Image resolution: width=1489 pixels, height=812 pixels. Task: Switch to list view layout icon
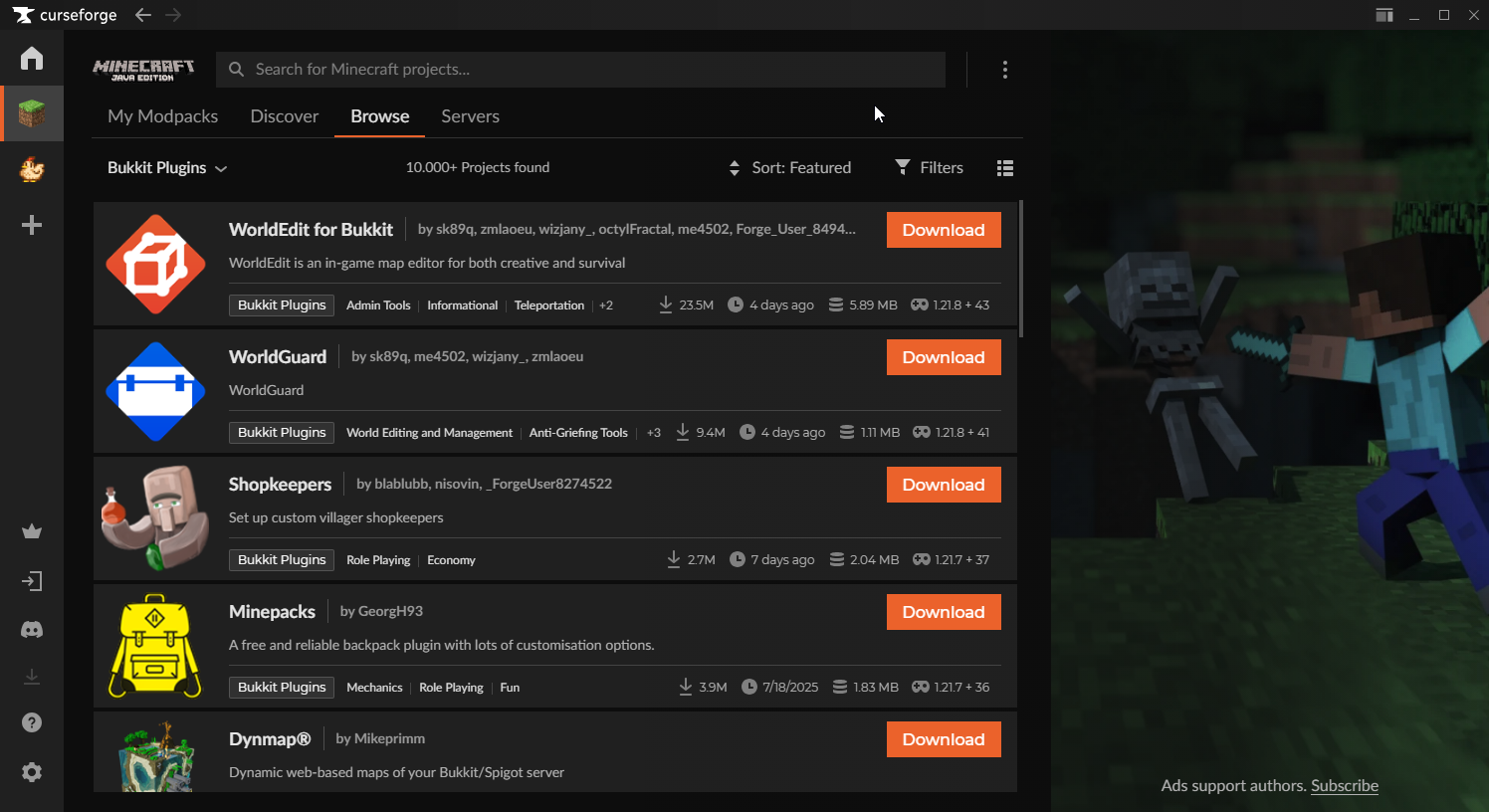point(1005,168)
